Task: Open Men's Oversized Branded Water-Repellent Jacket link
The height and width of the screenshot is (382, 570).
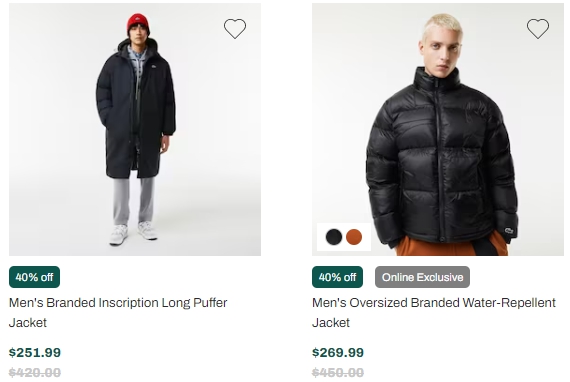Action: pos(434,312)
